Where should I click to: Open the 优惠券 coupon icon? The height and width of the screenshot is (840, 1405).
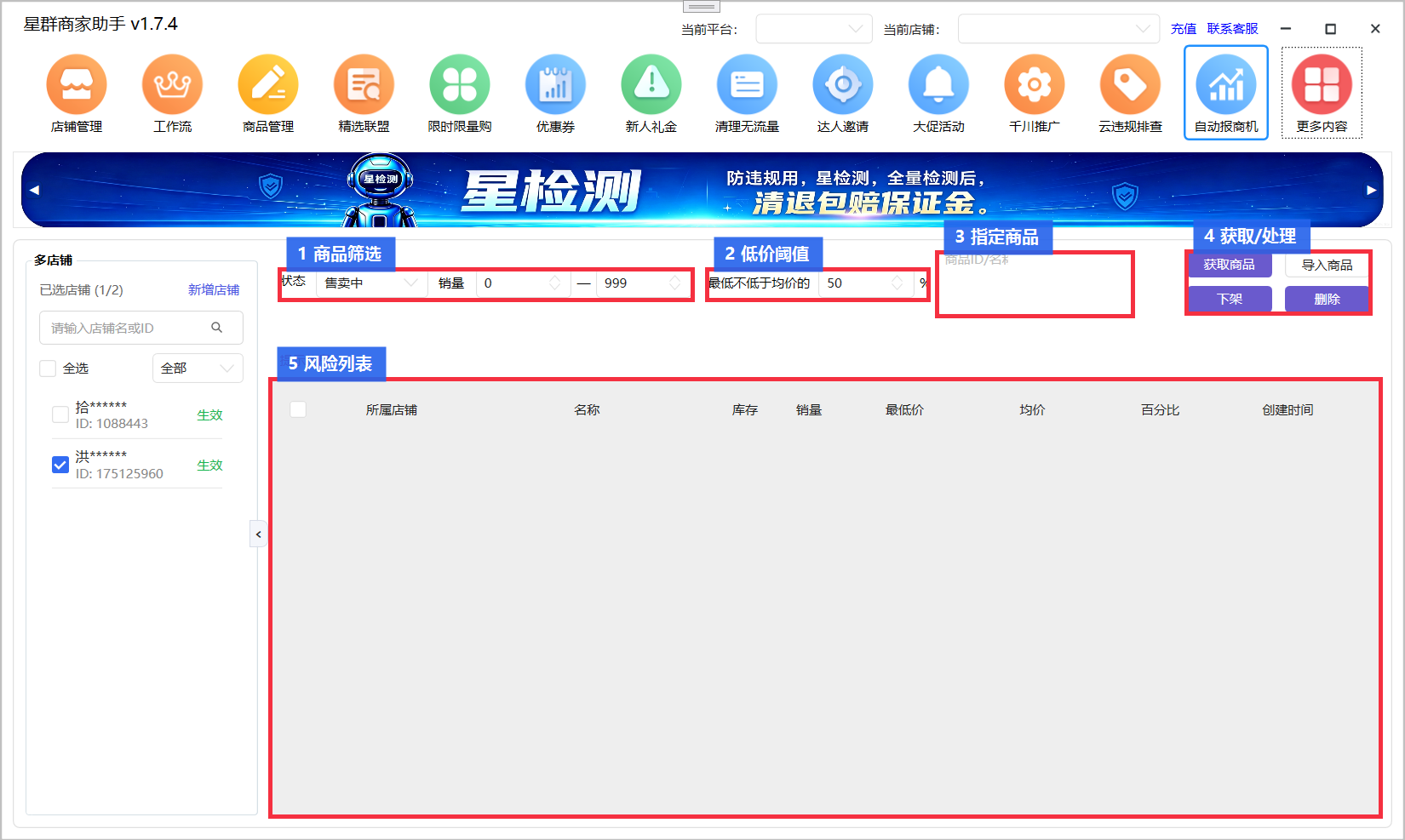tap(556, 84)
